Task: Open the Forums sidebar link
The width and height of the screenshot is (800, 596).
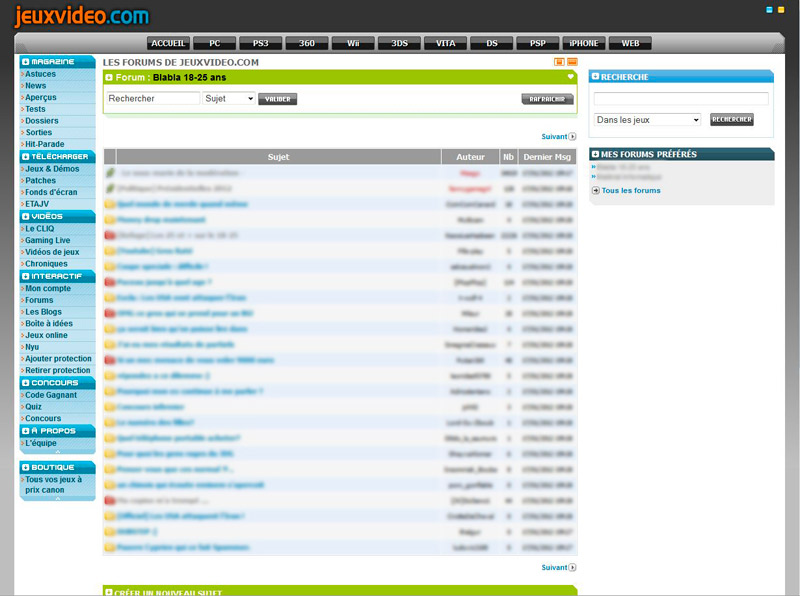Action: point(39,300)
